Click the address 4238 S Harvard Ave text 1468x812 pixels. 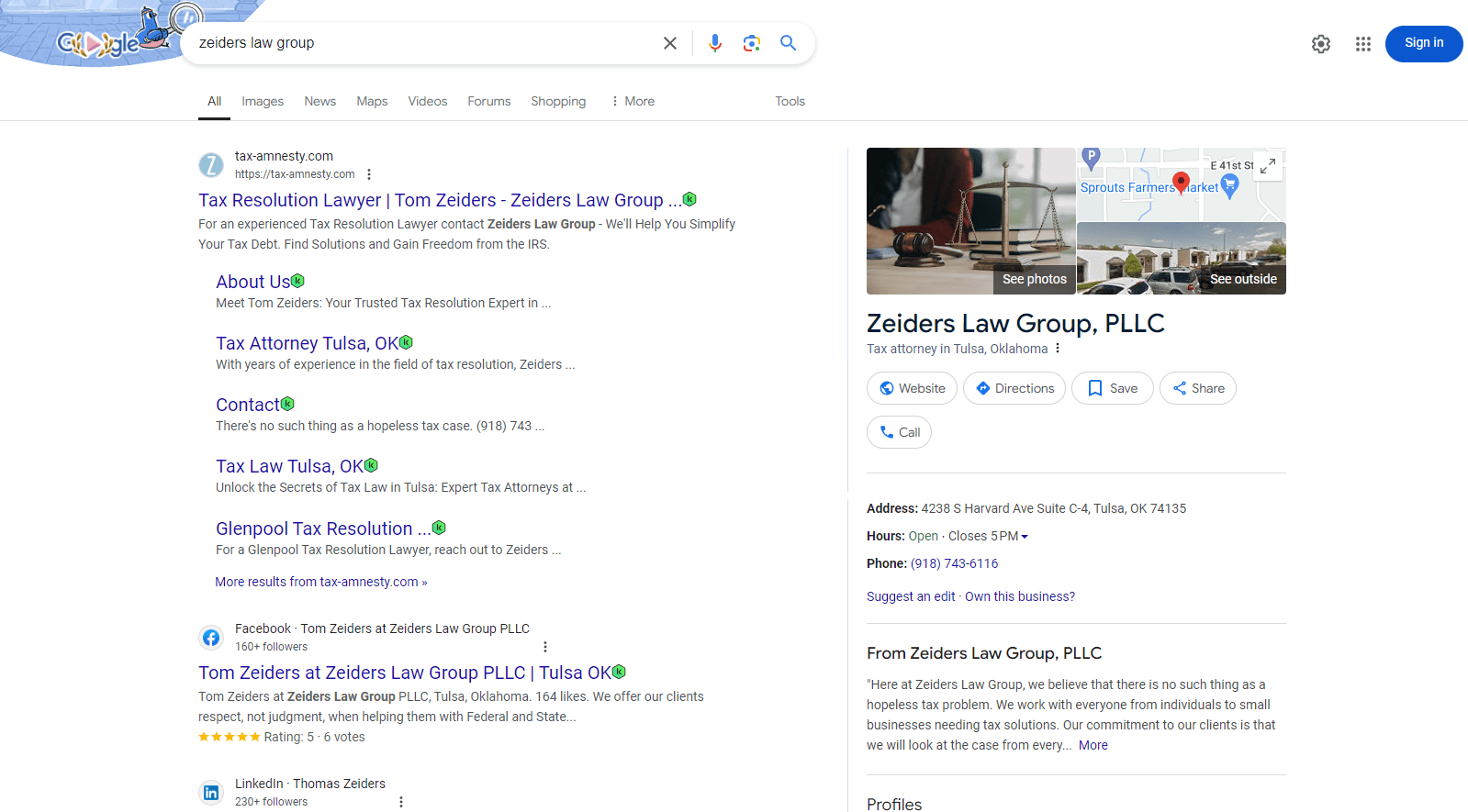pyautogui.click(x=1053, y=508)
